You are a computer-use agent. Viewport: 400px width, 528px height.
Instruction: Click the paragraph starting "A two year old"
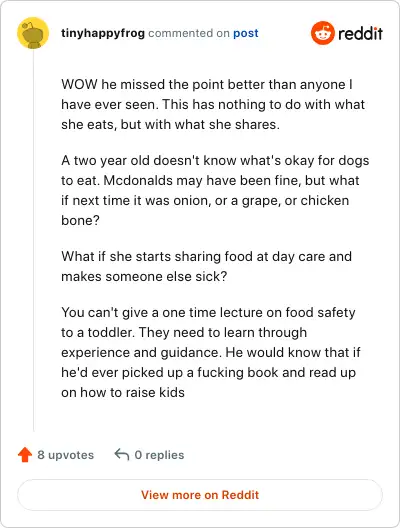[215, 190]
